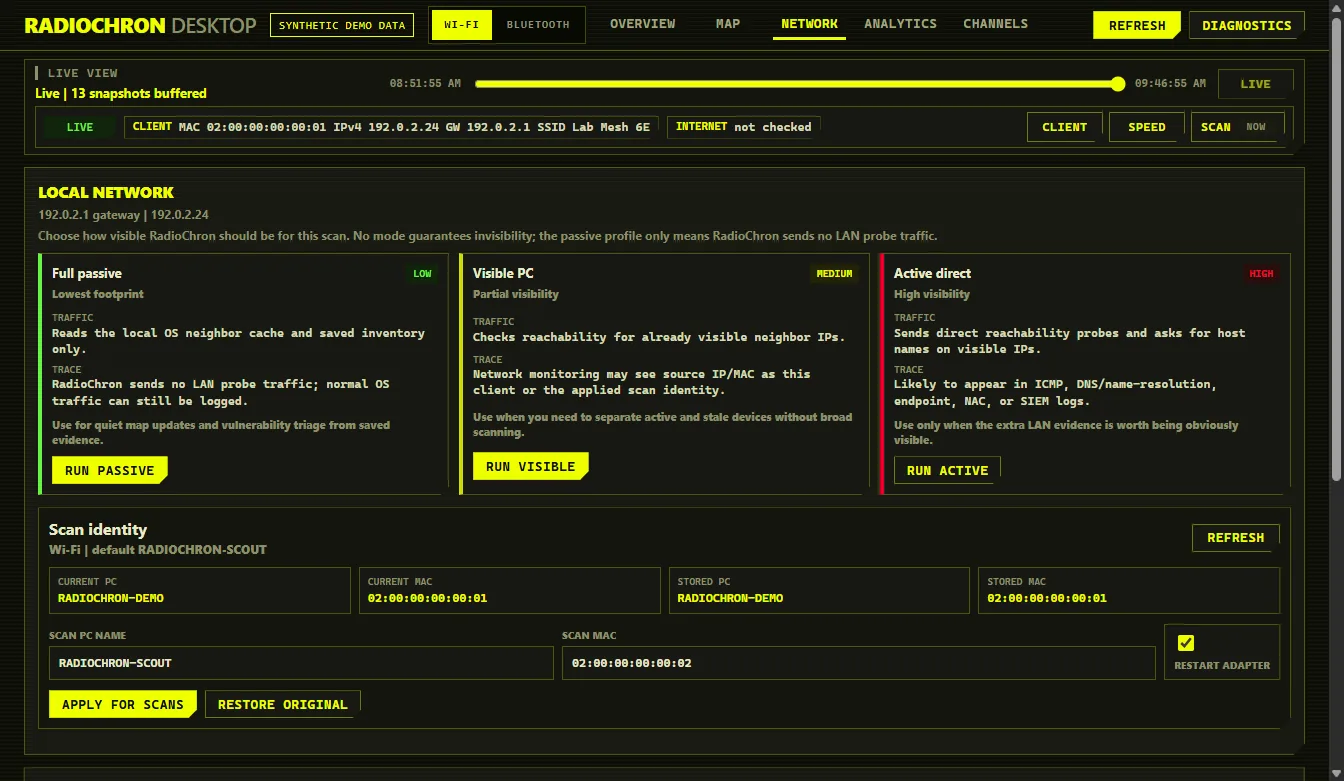This screenshot has width=1344, height=781.
Task: Refresh the Scan identity panel
Action: tap(1235, 538)
